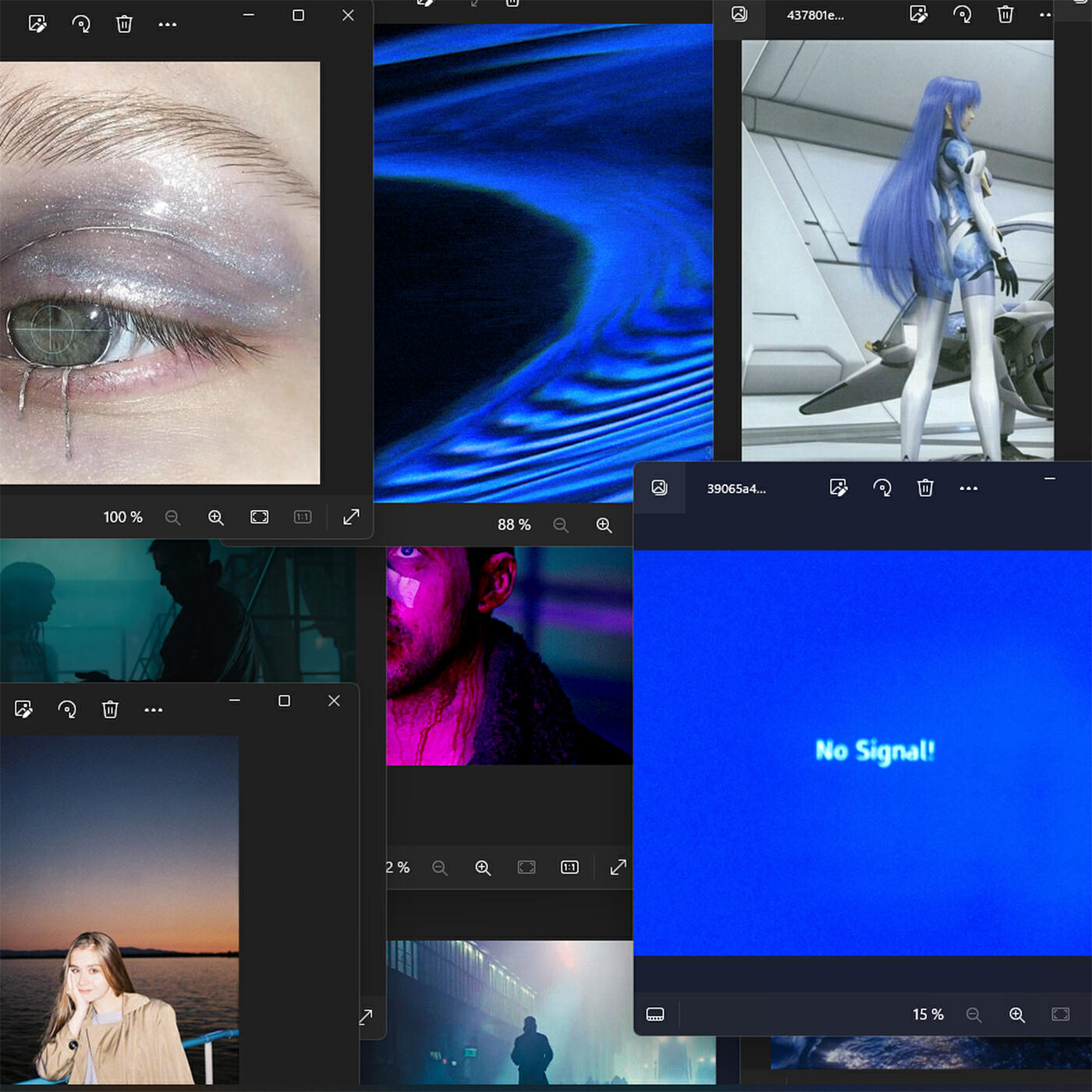Rotate the sunset portrait photo
1092x1092 pixels.
click(x=67, y=709)
